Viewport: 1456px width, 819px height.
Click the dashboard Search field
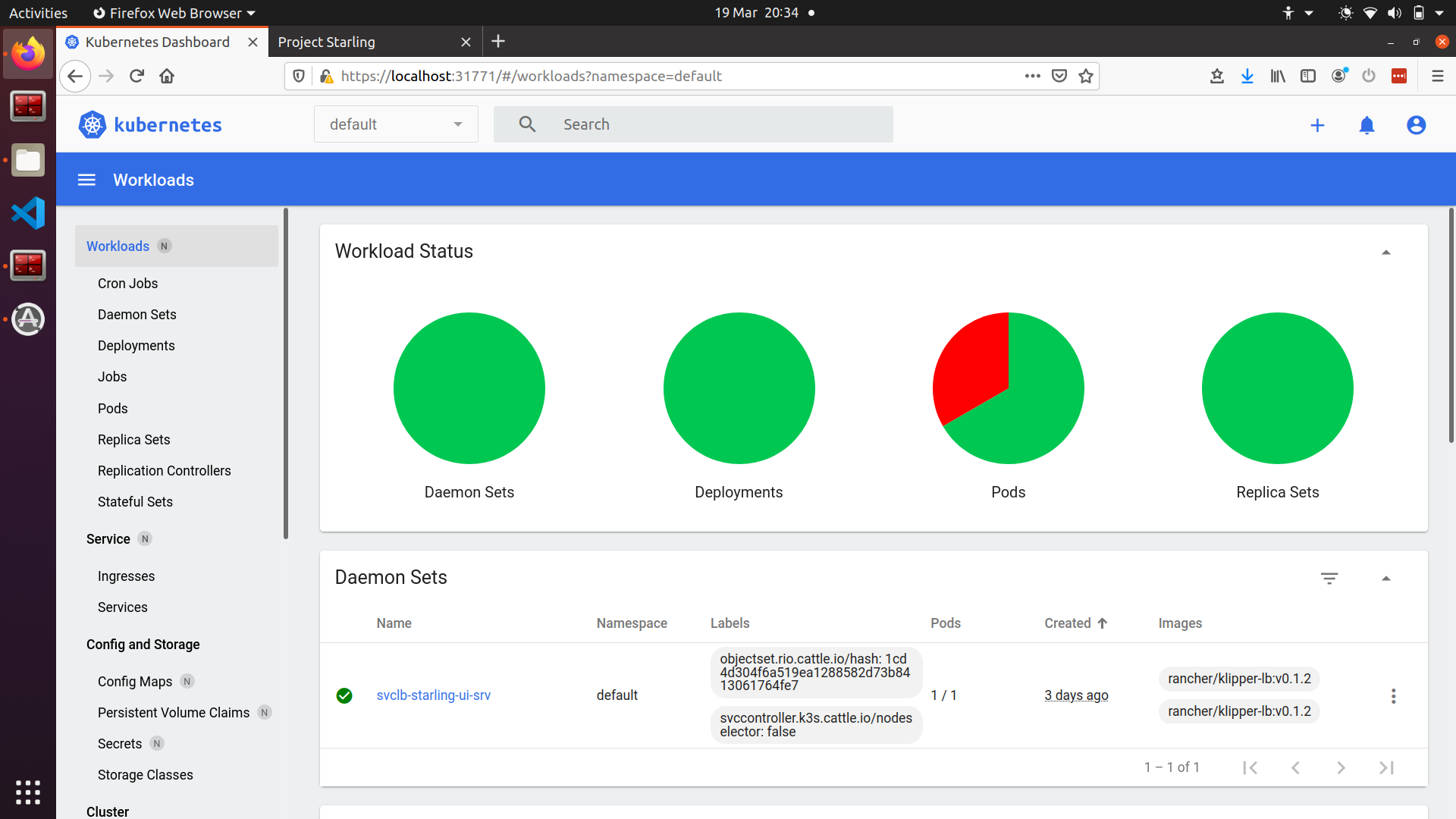[693, 124]
